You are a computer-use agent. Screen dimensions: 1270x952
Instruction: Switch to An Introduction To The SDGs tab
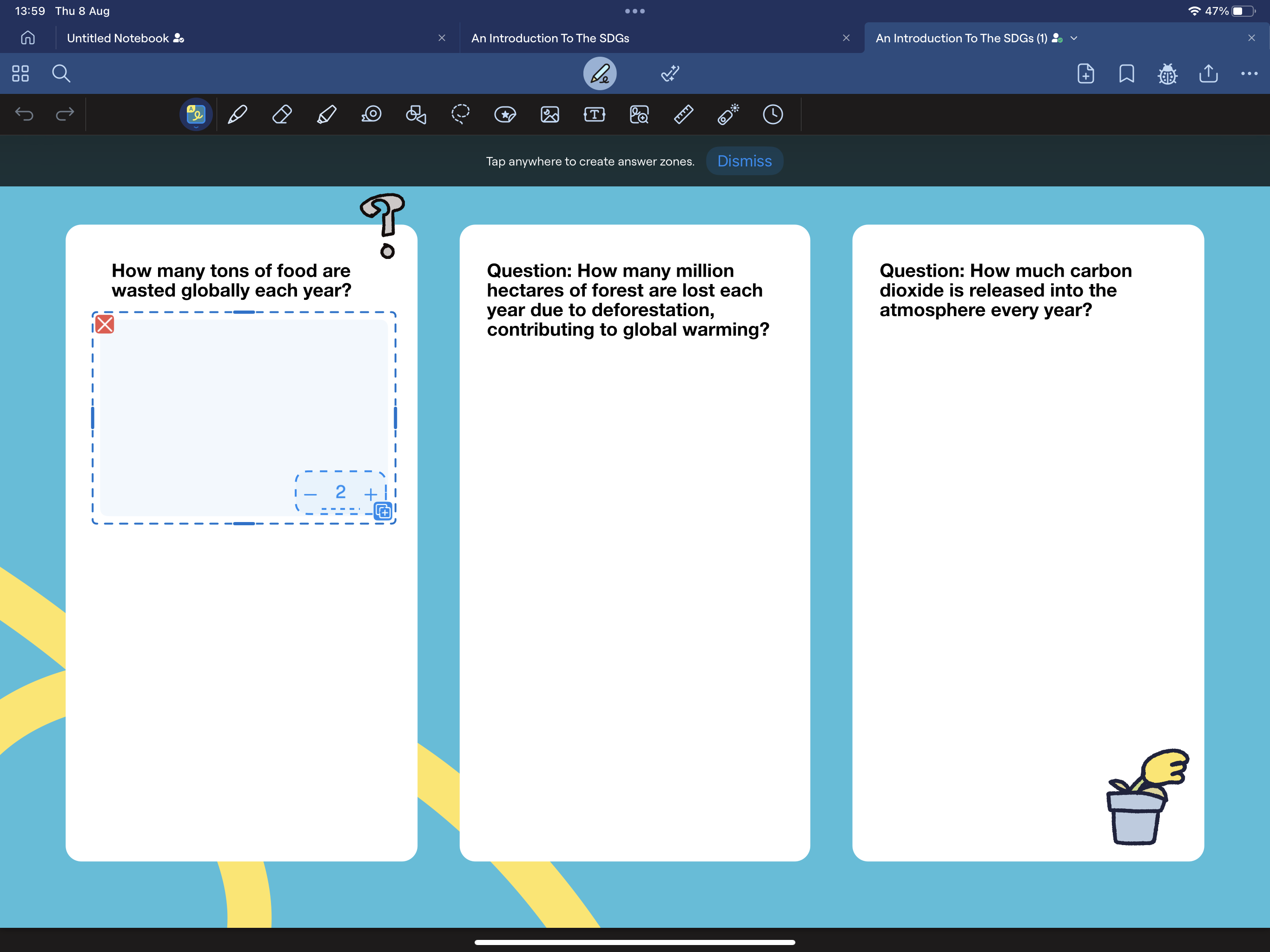(x=550, y=39)
